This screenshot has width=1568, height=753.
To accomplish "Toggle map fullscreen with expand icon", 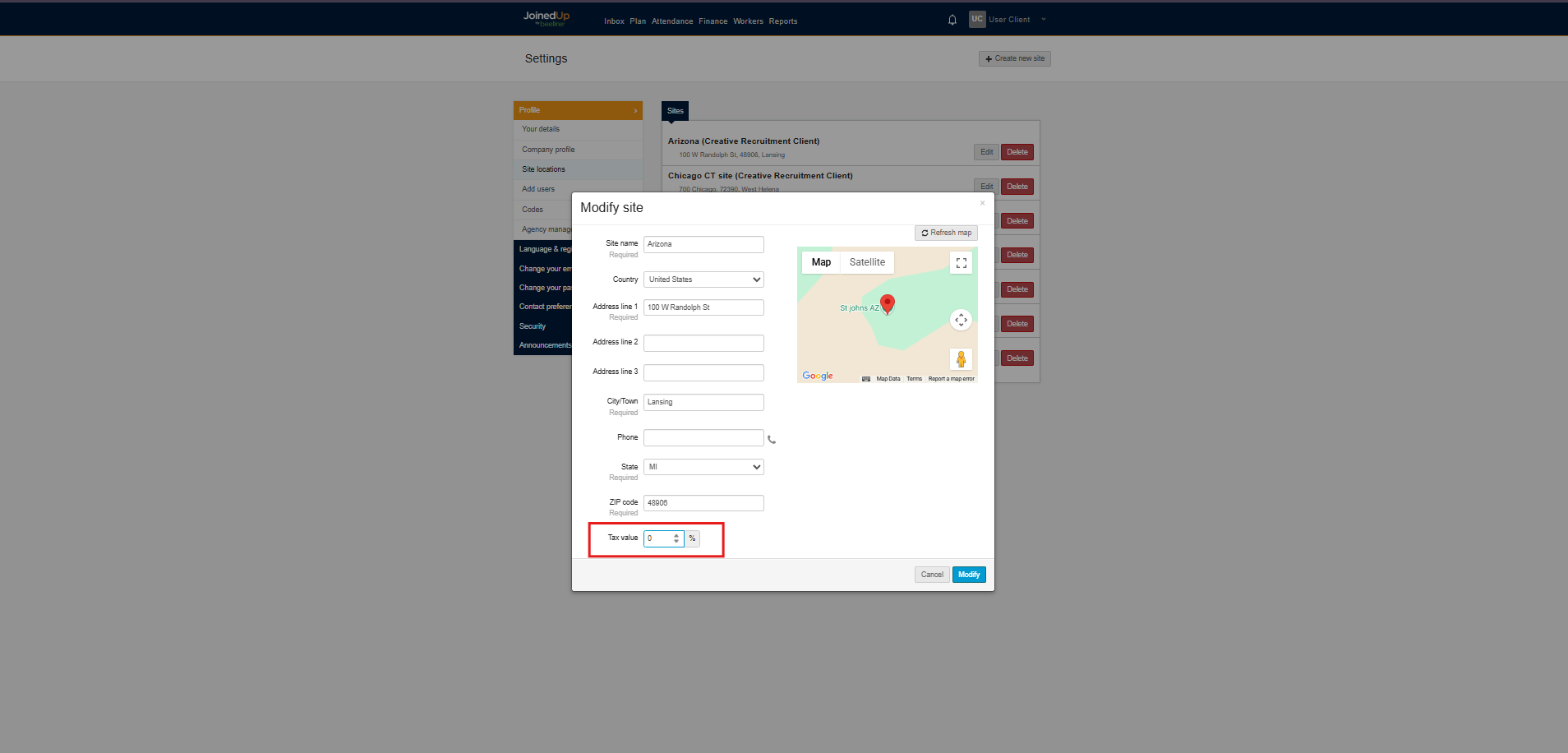I will (x=961, y=262).
